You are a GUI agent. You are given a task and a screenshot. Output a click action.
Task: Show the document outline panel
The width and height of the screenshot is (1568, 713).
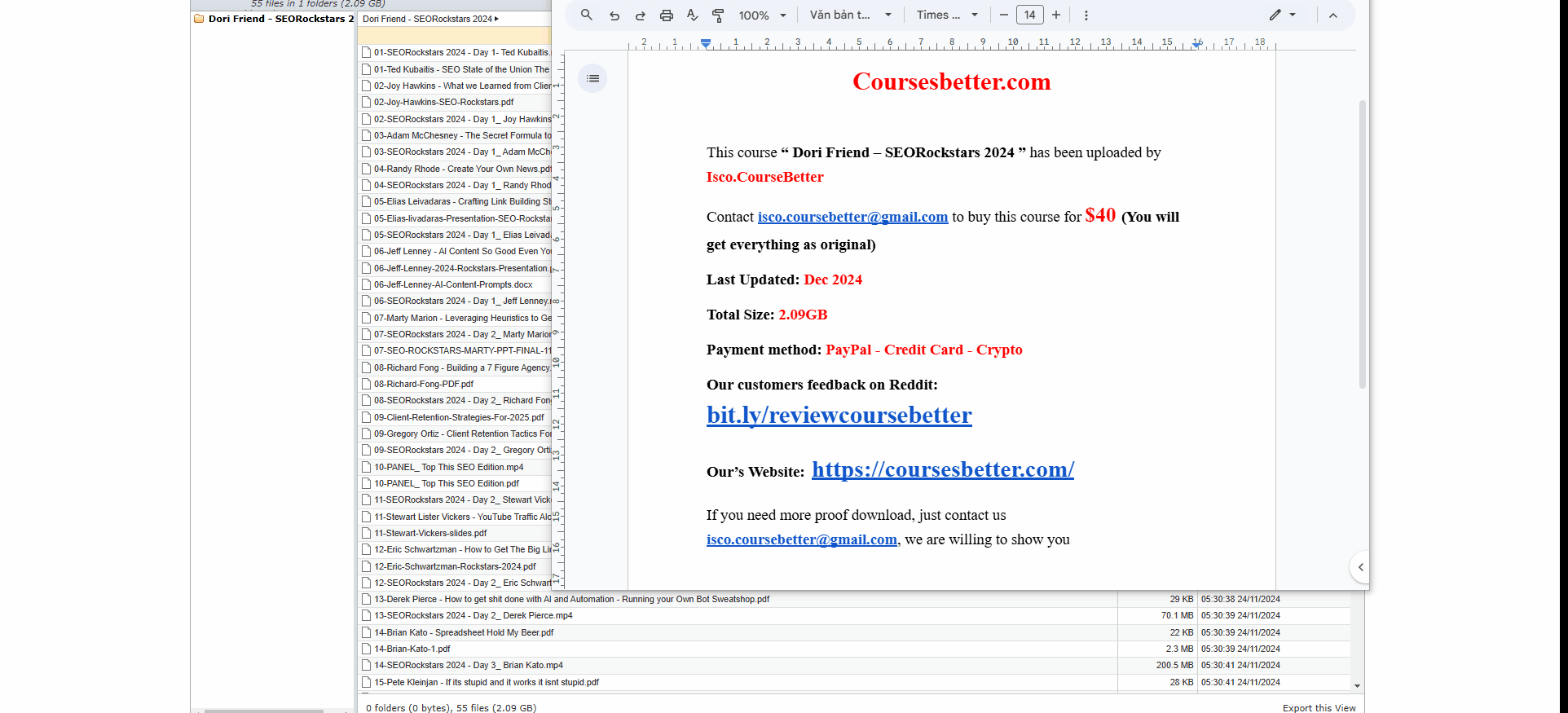pos(592,78)
